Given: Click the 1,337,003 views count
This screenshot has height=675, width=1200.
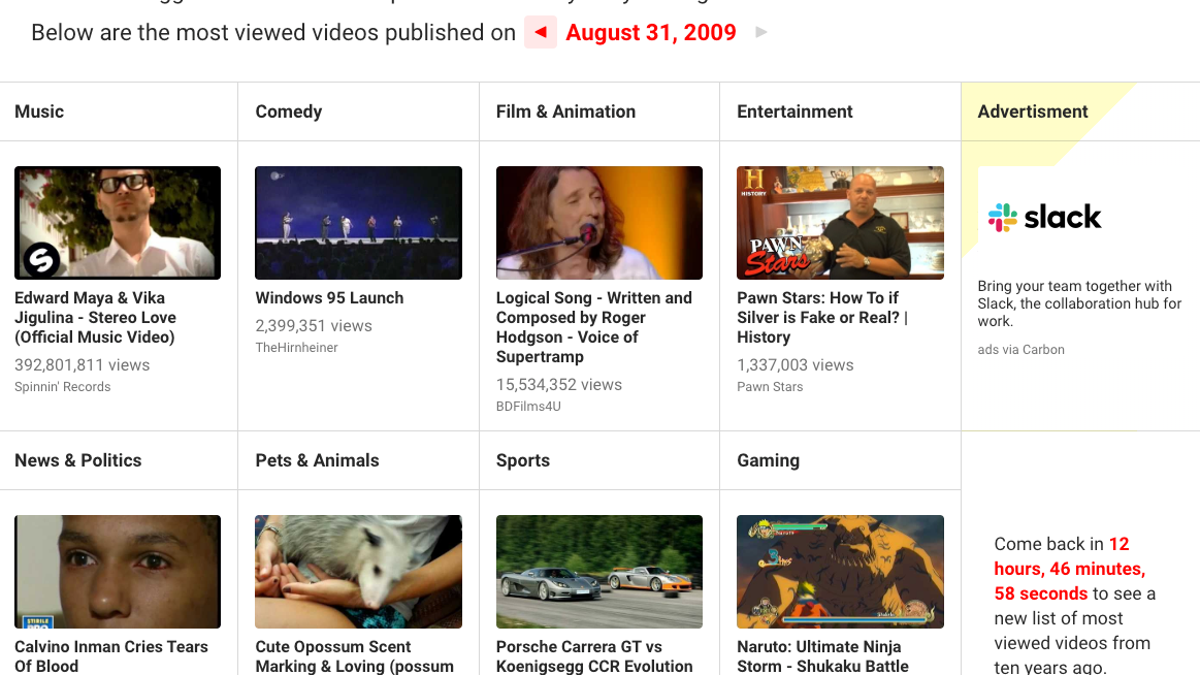Looking at the screenshot, I should (x=795, y=366).
